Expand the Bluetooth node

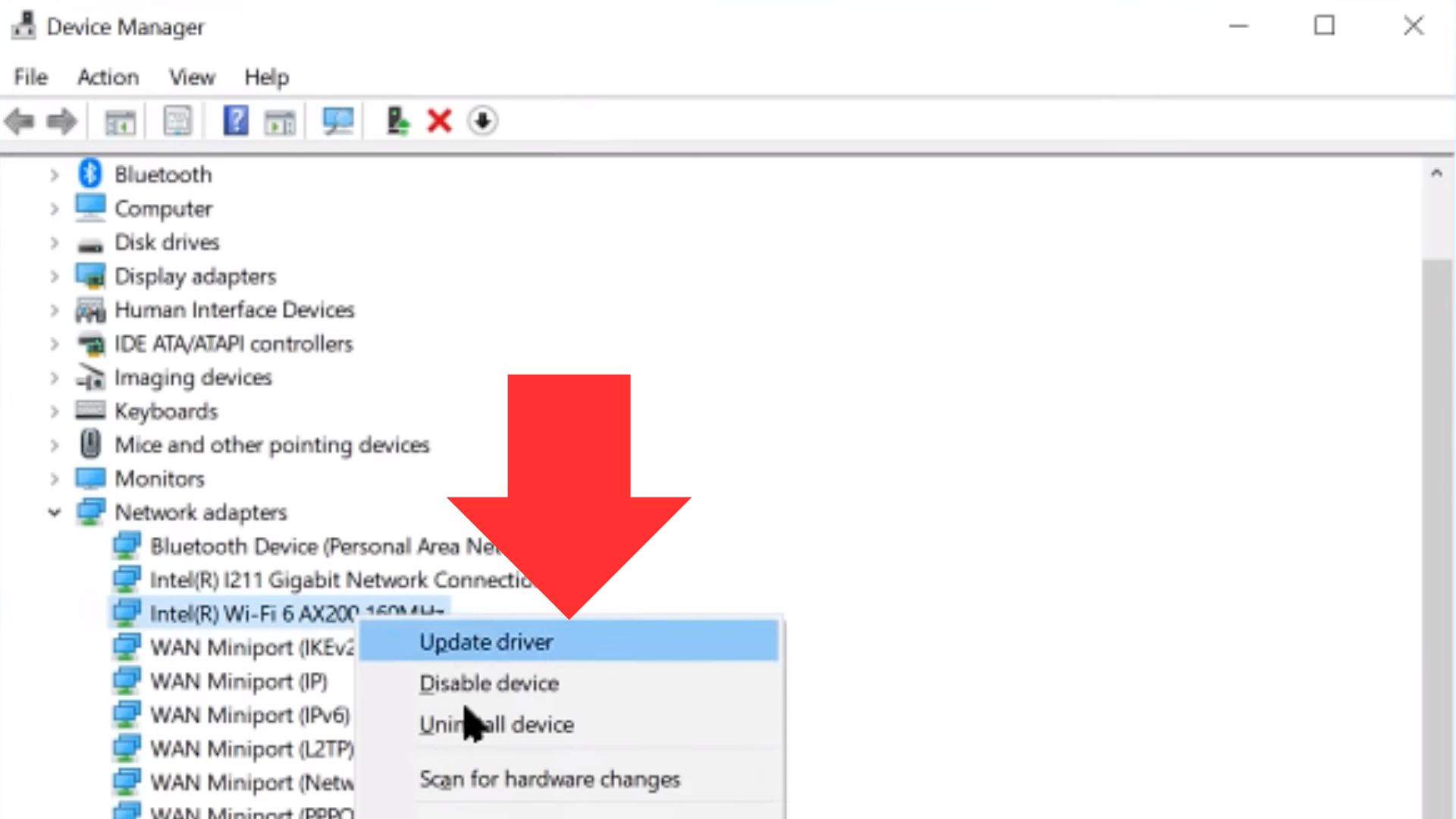click(54, 175)
